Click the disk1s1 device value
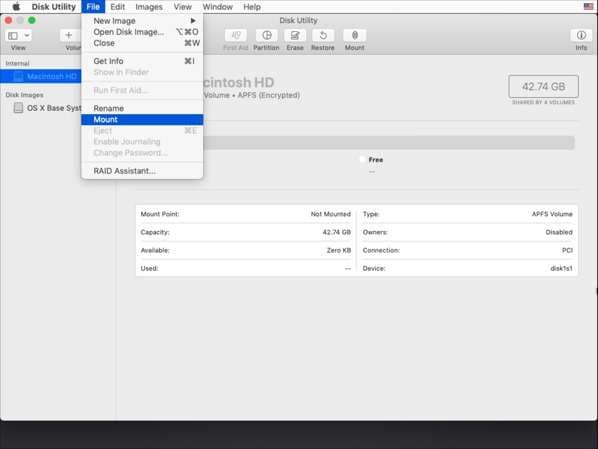Image resolution: width=598 pixels, height=449 pixels. click(x=561, y=268)
